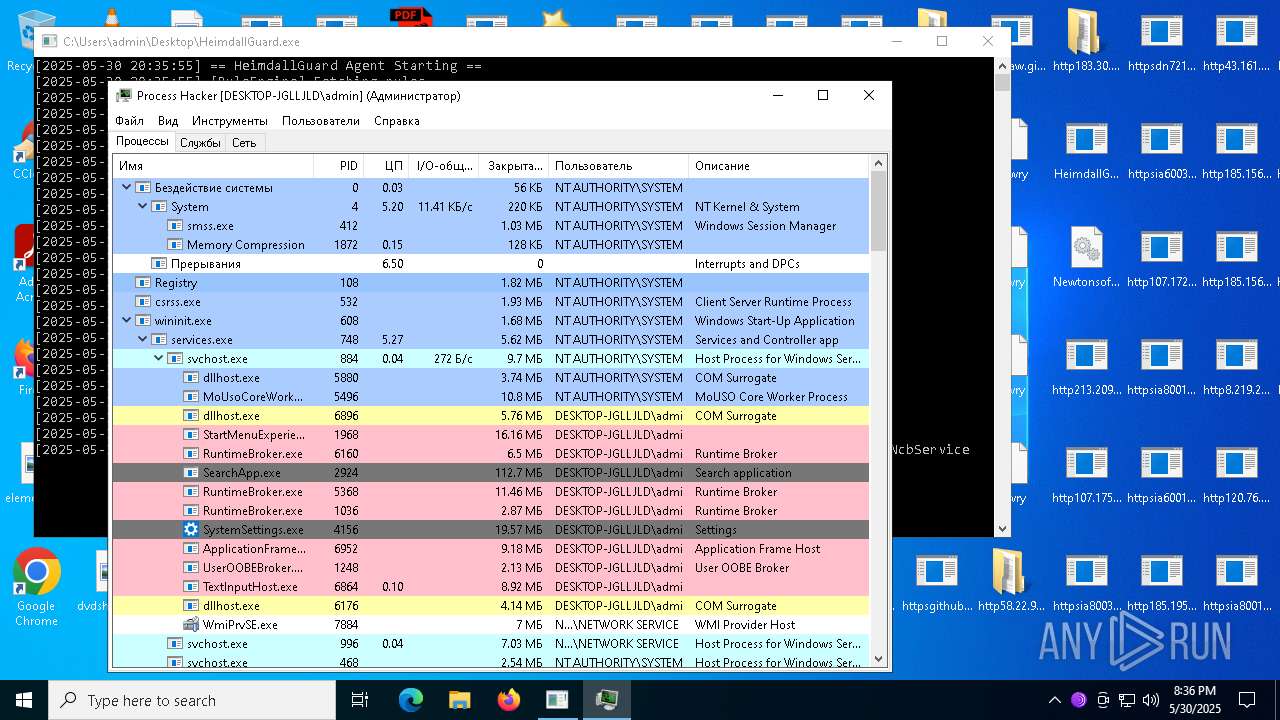Select the httpsgithub... desktop file icon

pyautogui.click(x=936, y=580)
